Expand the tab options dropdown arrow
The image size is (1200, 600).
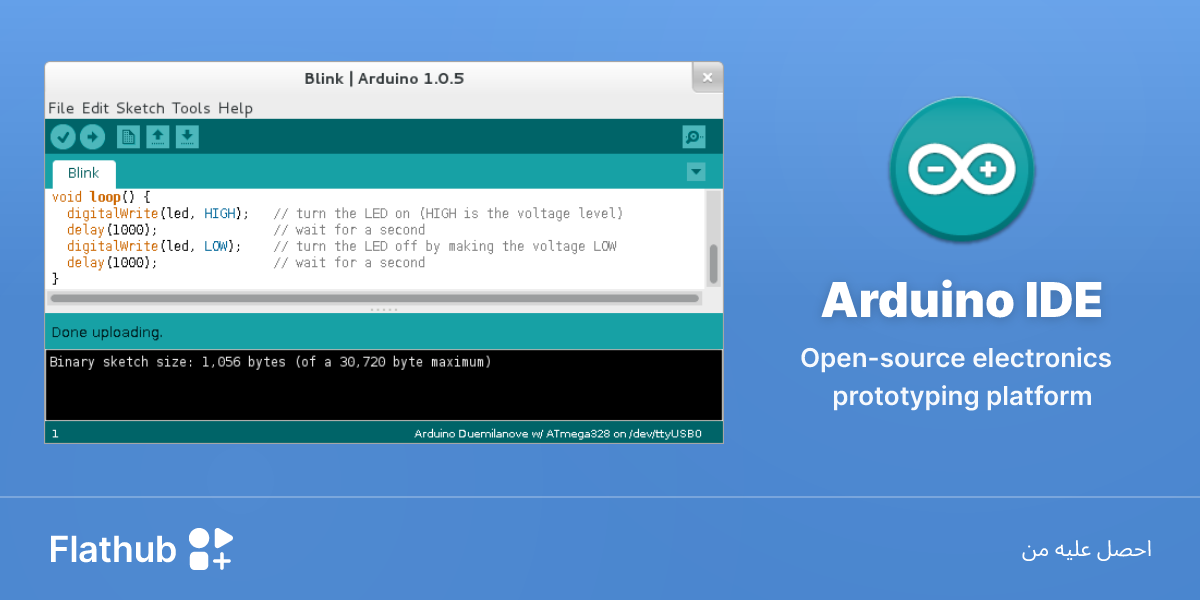pyautogui.click(x=696, y=172)
